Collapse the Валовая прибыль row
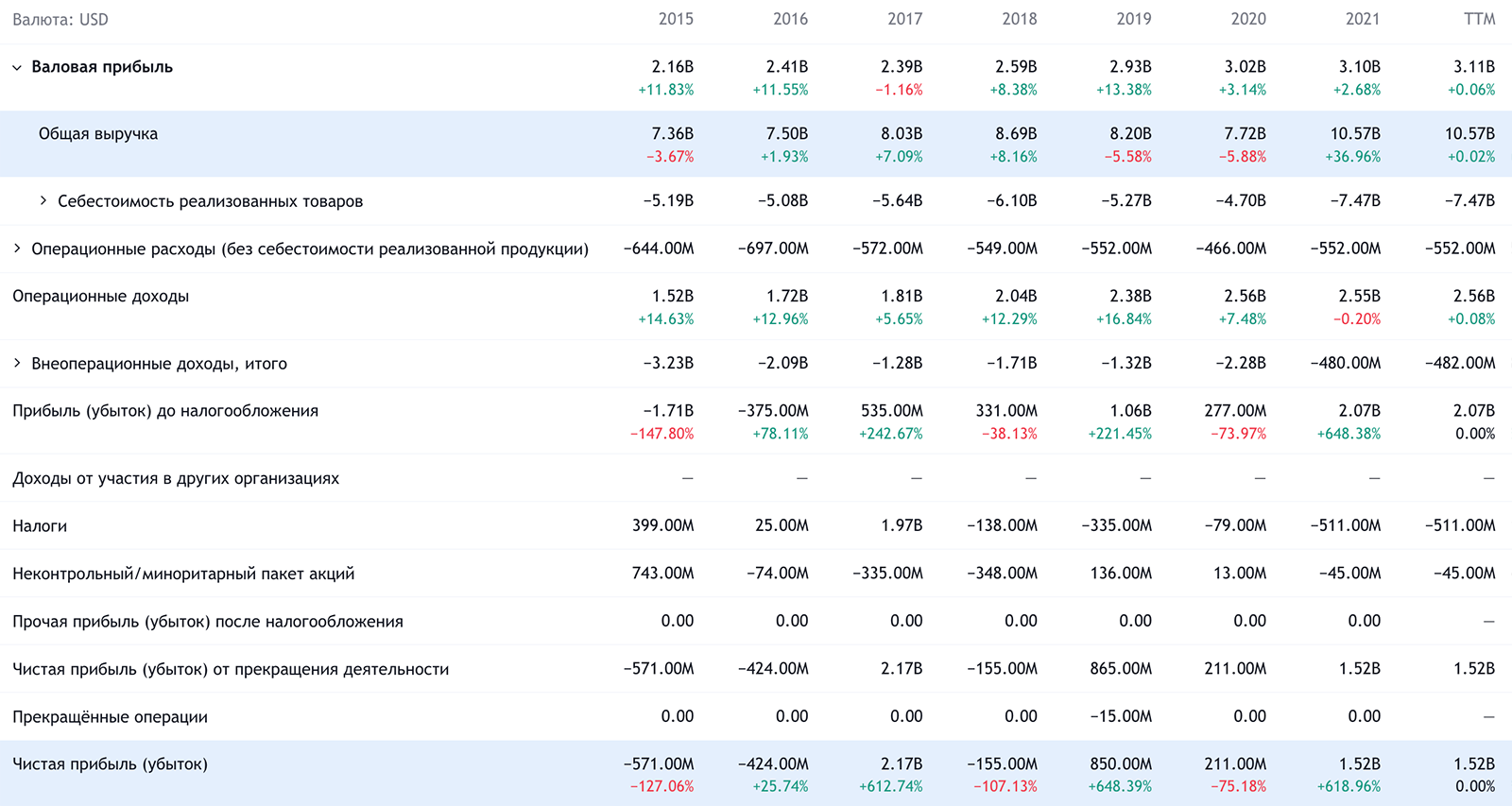 coord(16,68)
